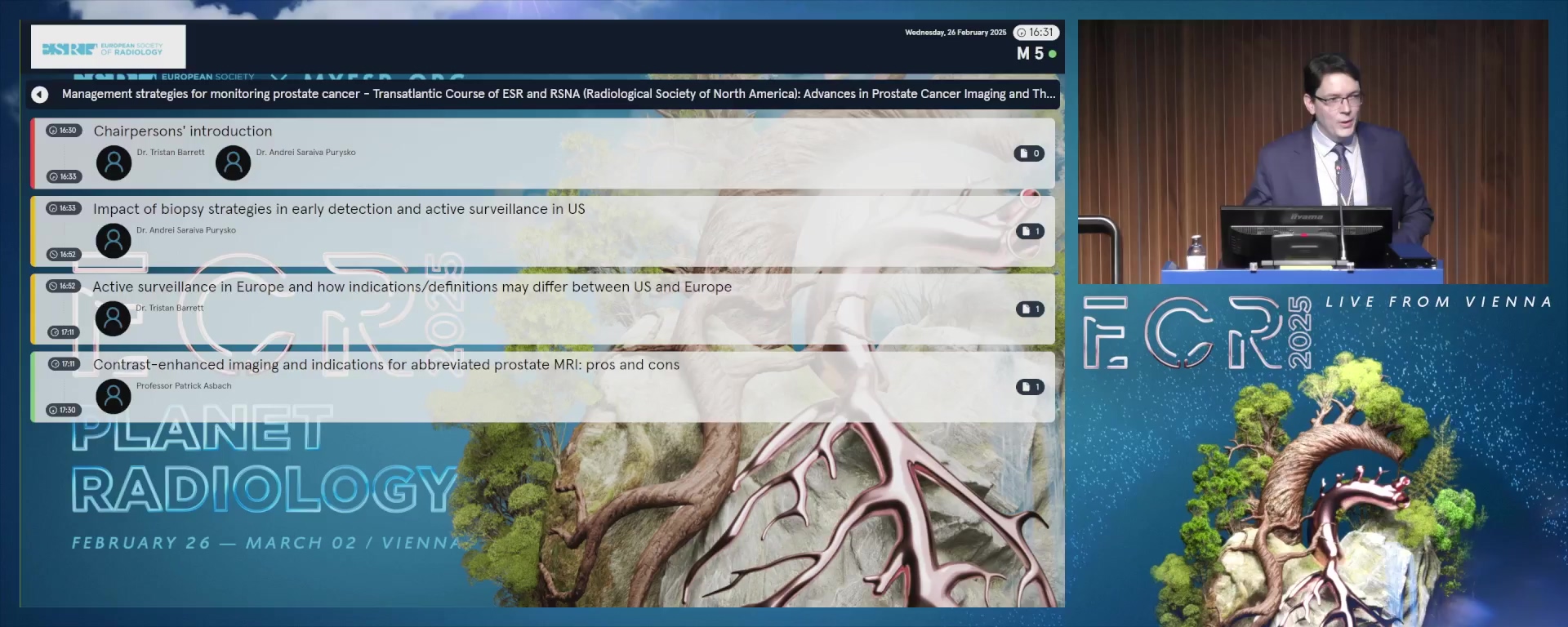This screenshot has width=1568, height=627.
Task: Click Professor Patrick Asbach name
Action: coord(184,386)
